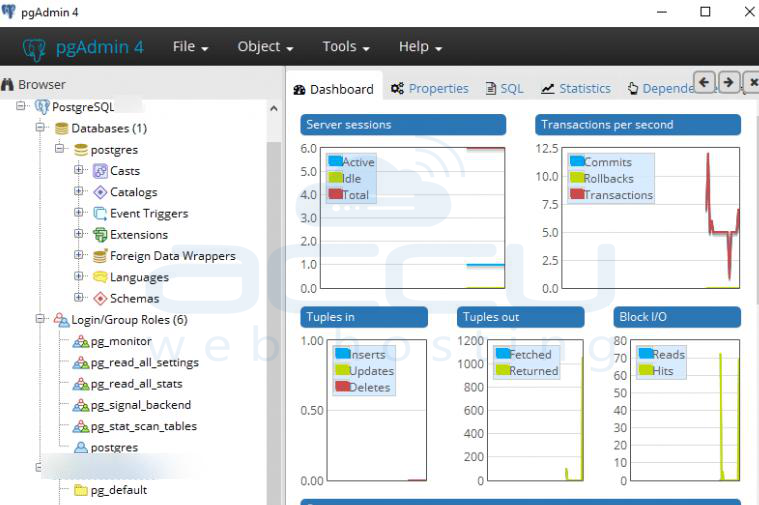Click the postgres database cylinder icon
The height and width of the screenshot is (505, 759).
[x=81, y=150]
